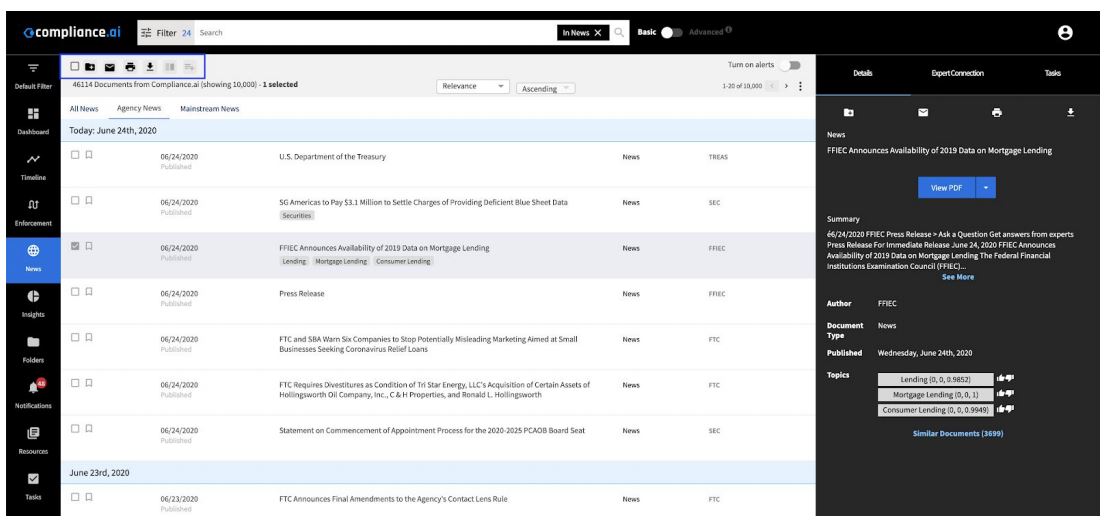
Task: Toggle the select-all checkbox in toolbar
Action: [x=75, y=67]
